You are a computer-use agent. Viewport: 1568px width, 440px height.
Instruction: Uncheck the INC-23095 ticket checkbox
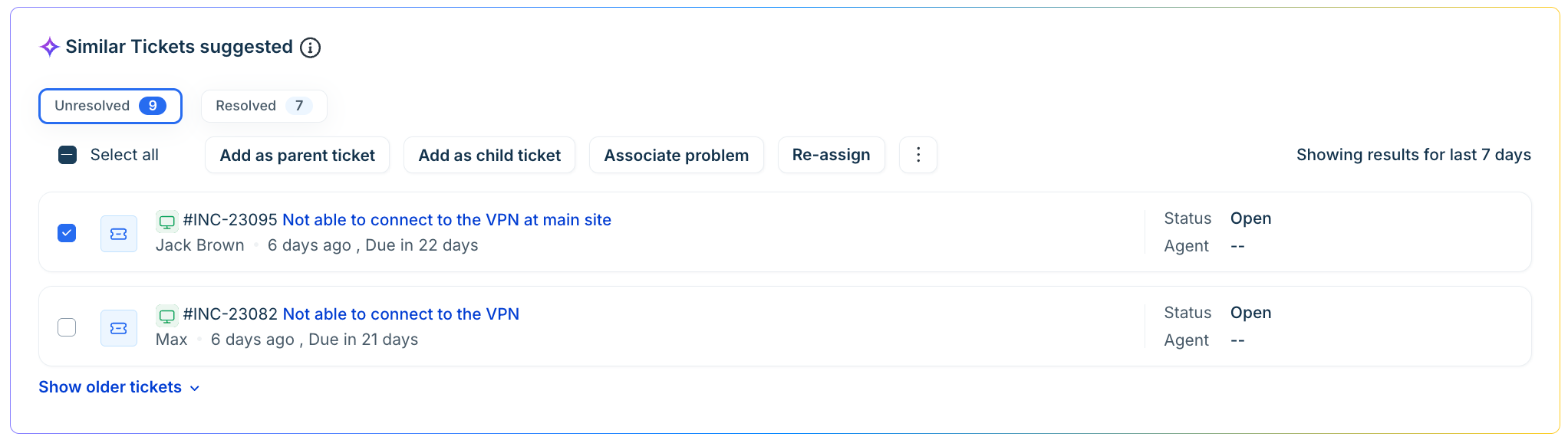[67, 233]
